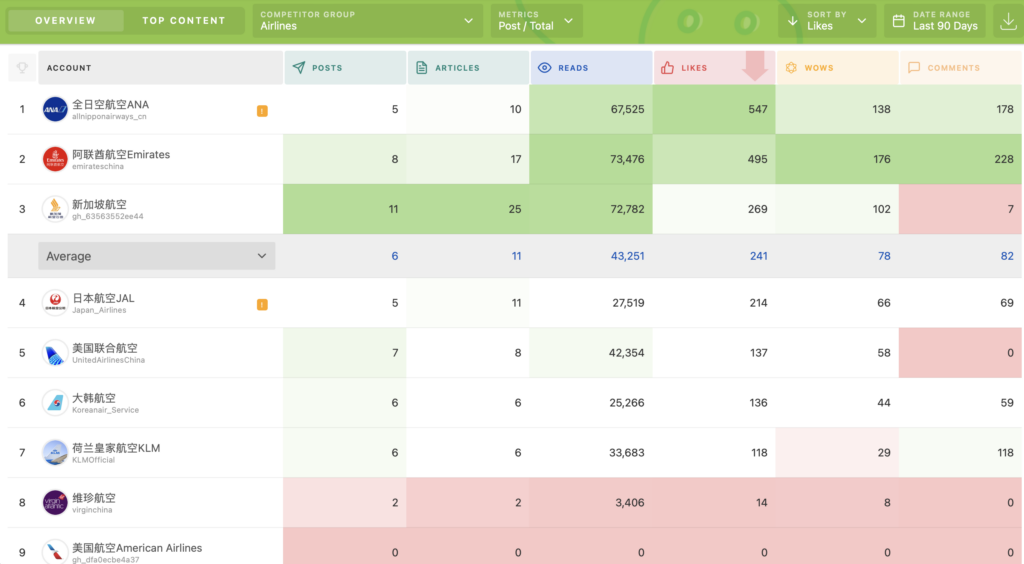Click the Singapore Airlines account logo
The image size is (1024, 564).
55,209
